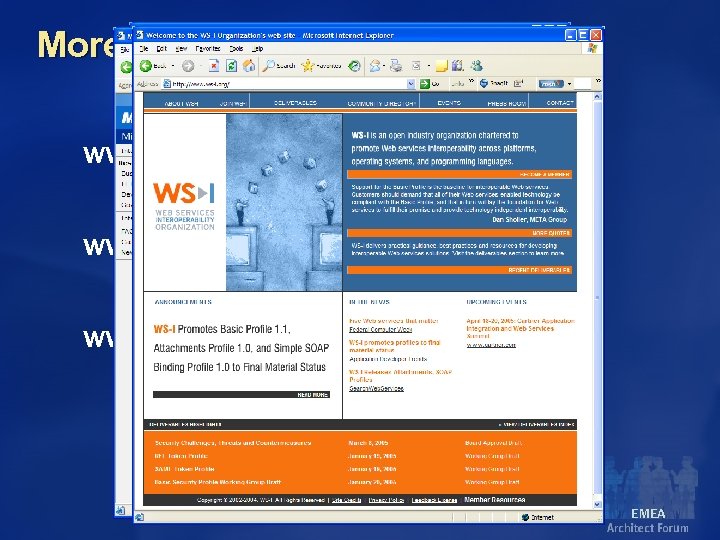Click the BECOME A MEMBER orange bar
This screenshot has width=720, height=540.
(459, 174)
